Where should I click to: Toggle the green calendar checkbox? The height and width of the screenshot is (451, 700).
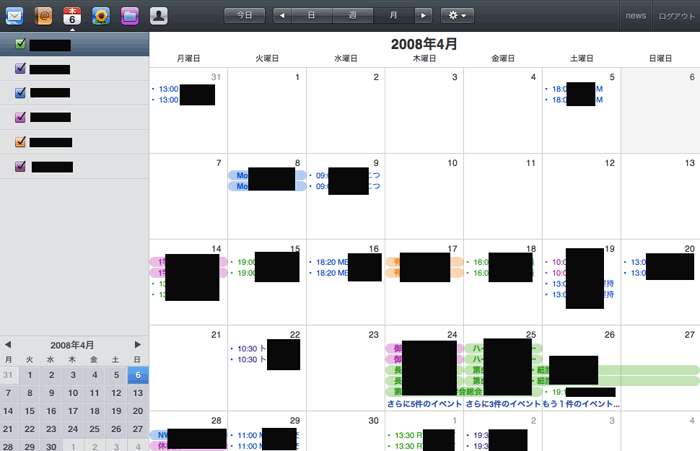(x=20, y=43)
